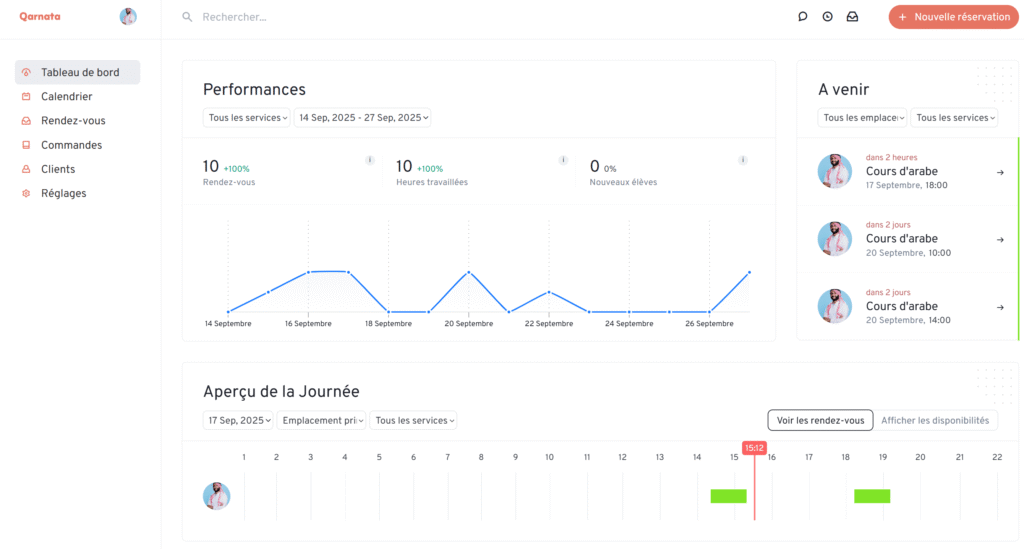Click the user avatar beside Qarnata logo

[128, 17]
